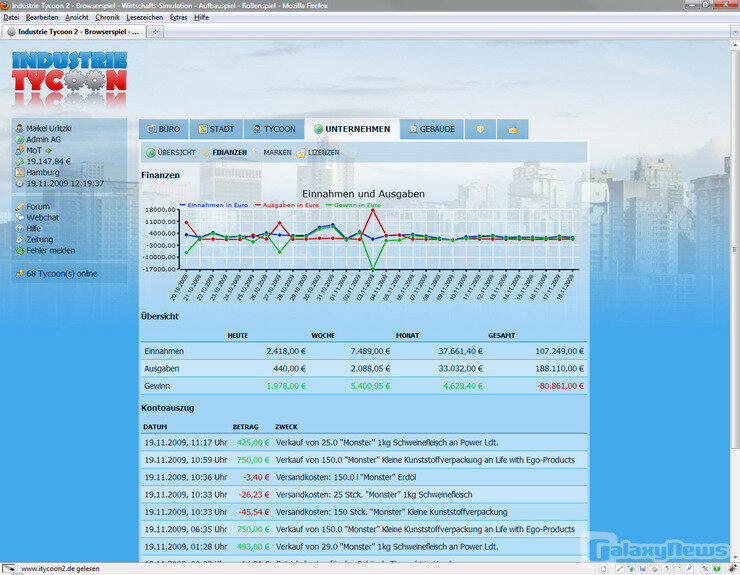
Task: Select the Industrie Tycoon 2 browser tab
Action: (73, 32)
